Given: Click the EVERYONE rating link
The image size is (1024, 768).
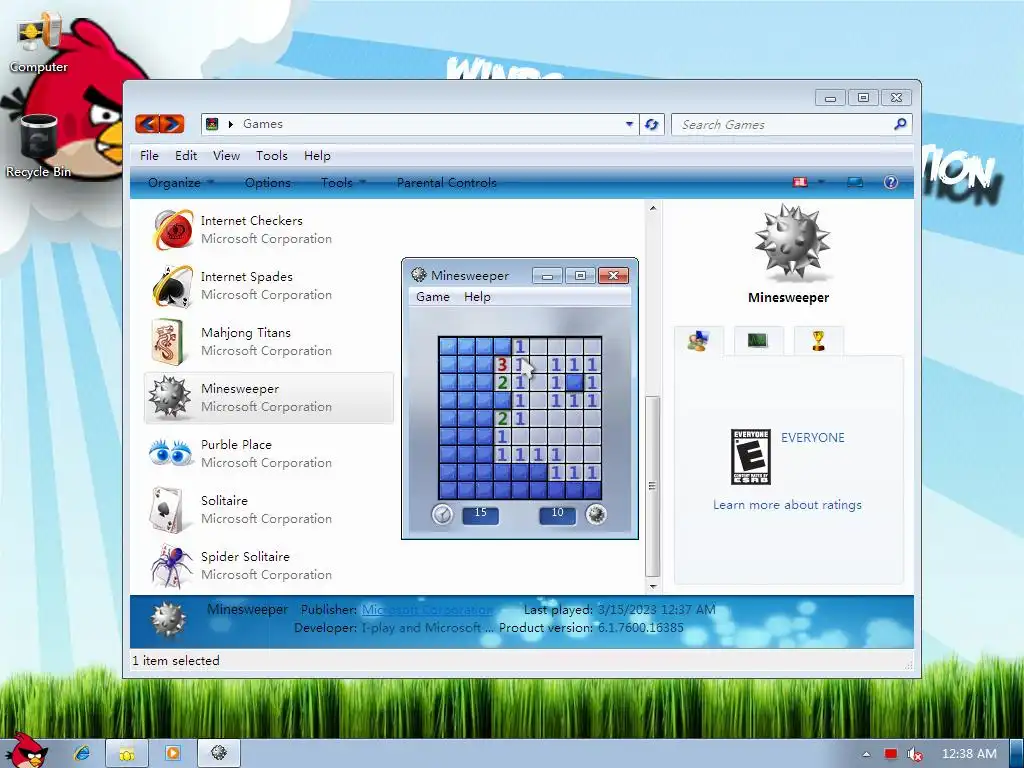Looking at the screenshot, I should coord(812,438).
